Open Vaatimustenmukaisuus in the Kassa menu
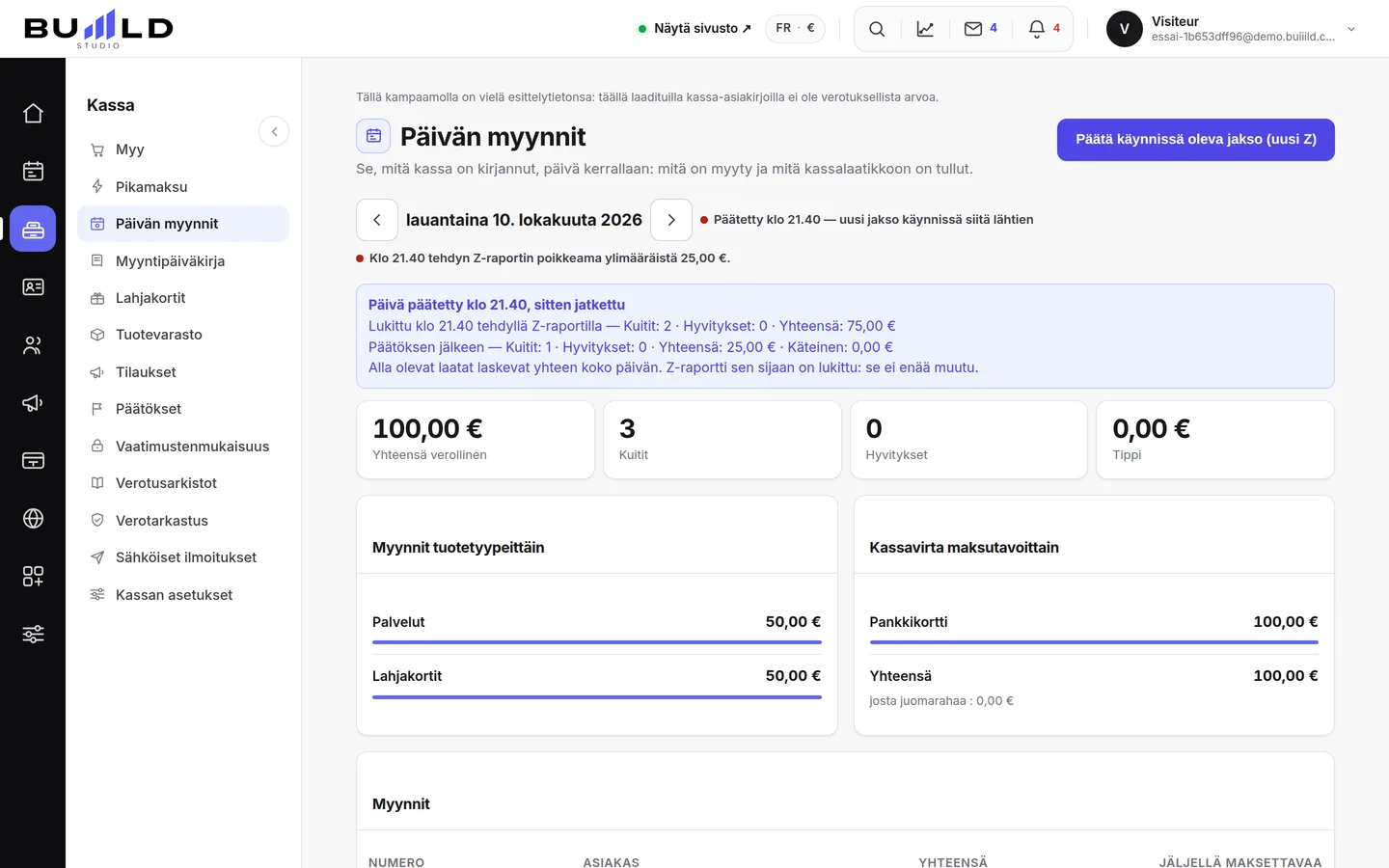 (x=183, y=447)
